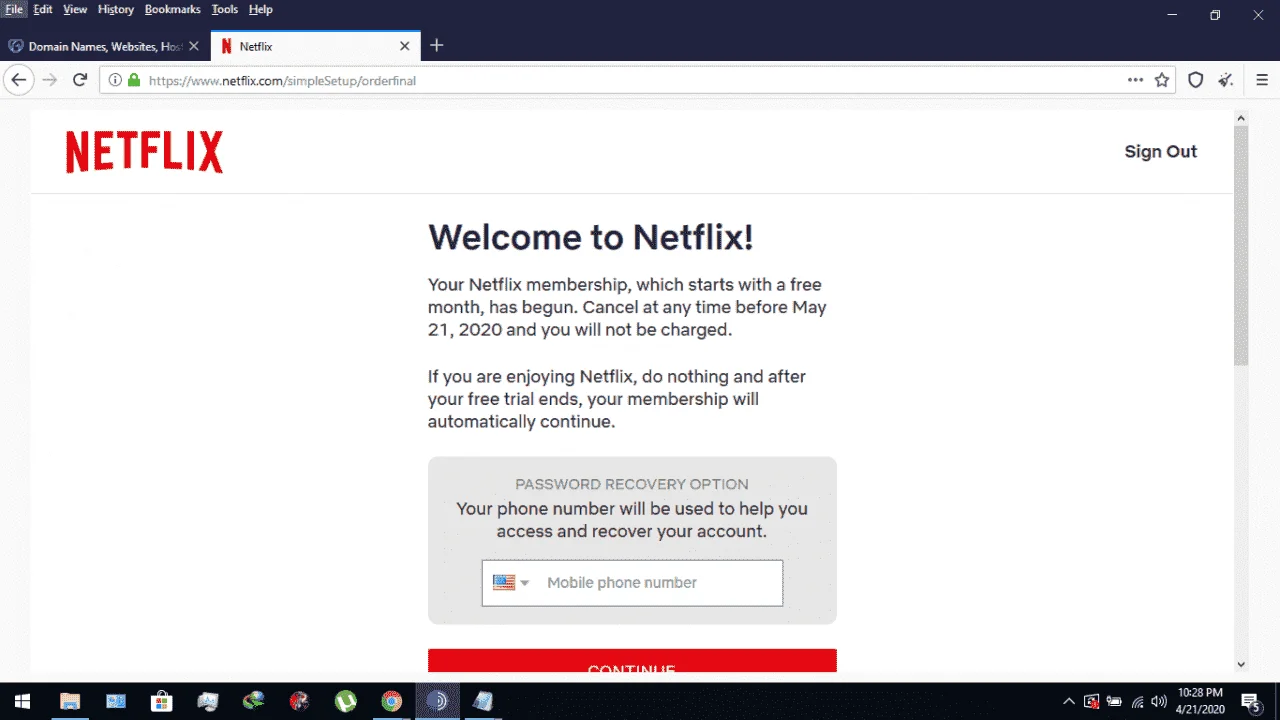Click the green padlock security icon

coord(134,80)
